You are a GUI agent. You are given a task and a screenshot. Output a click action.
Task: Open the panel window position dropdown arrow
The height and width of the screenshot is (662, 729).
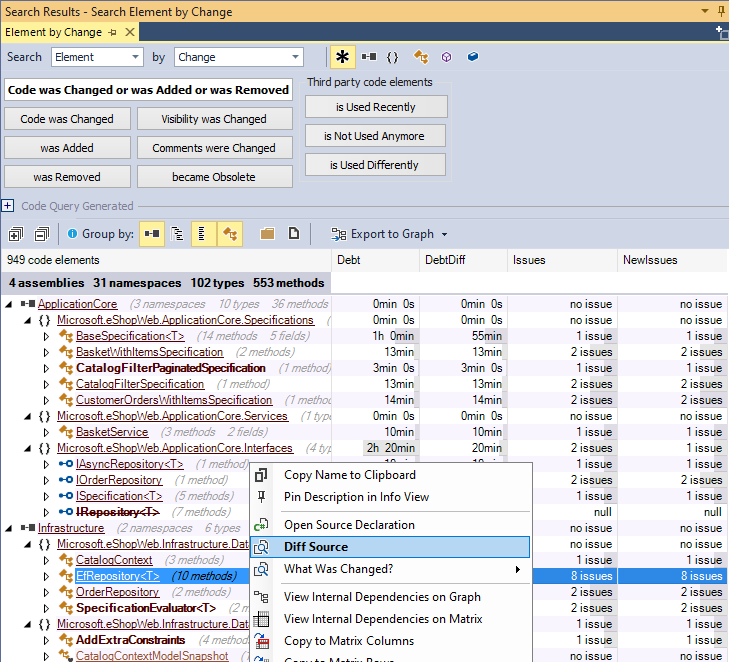705,11
